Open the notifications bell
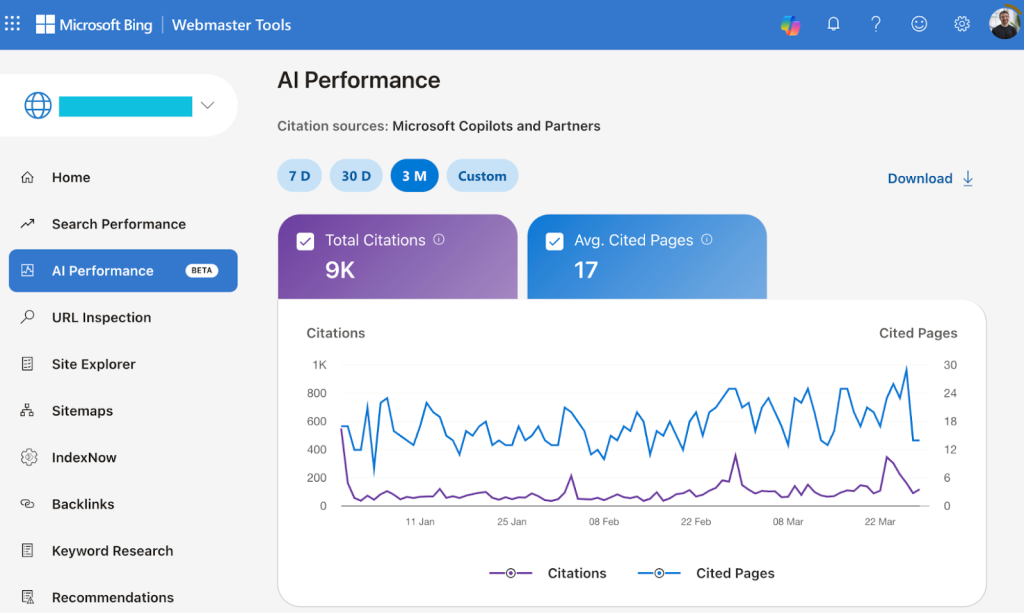Screen dimensions: 1024x613 click(833, 25)
